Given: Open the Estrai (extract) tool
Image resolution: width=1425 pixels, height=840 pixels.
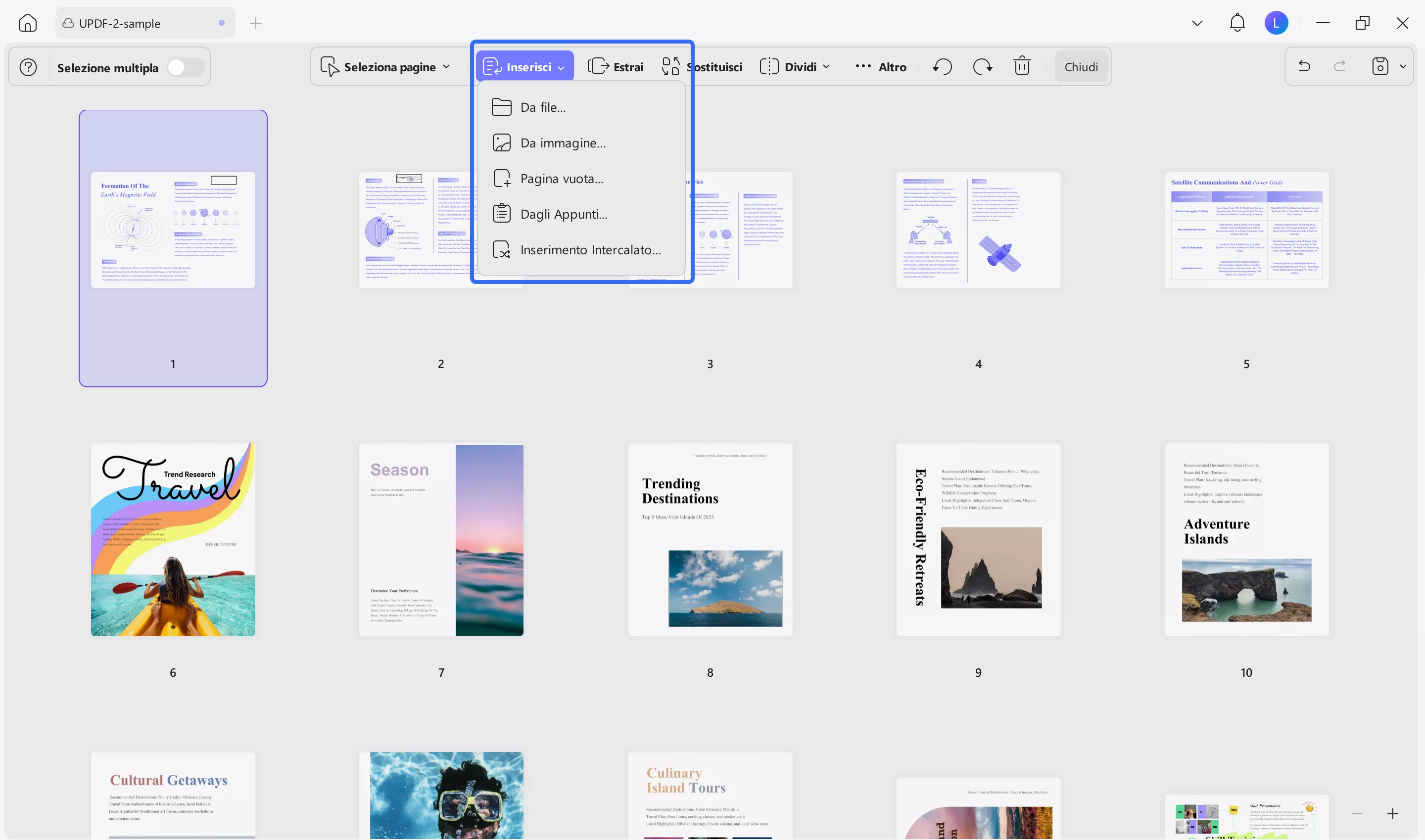Looking at the screenshot, I should pos(617,66).
